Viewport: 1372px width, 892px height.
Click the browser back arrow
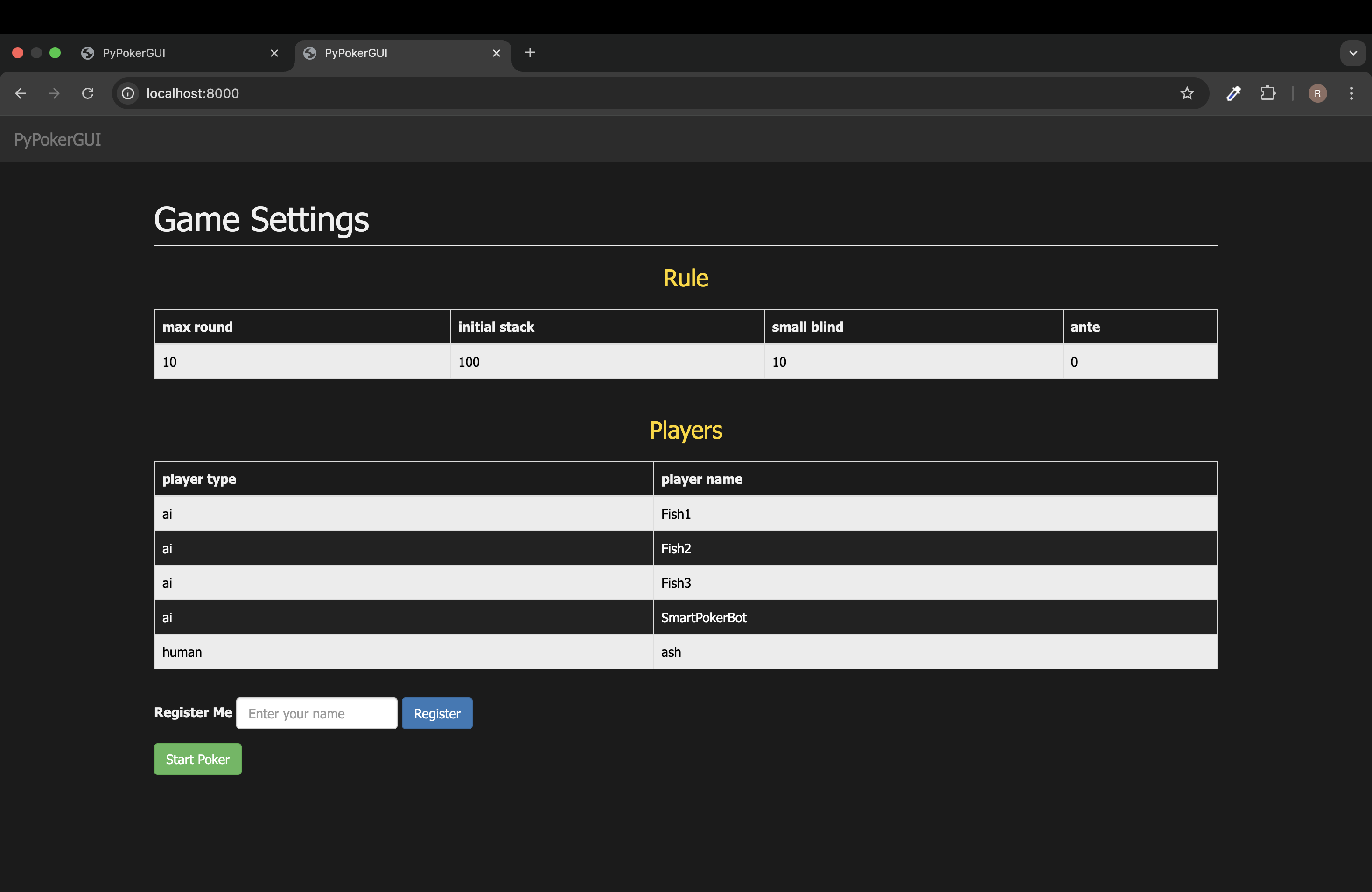pyautogui.click(x=21, y=93)
